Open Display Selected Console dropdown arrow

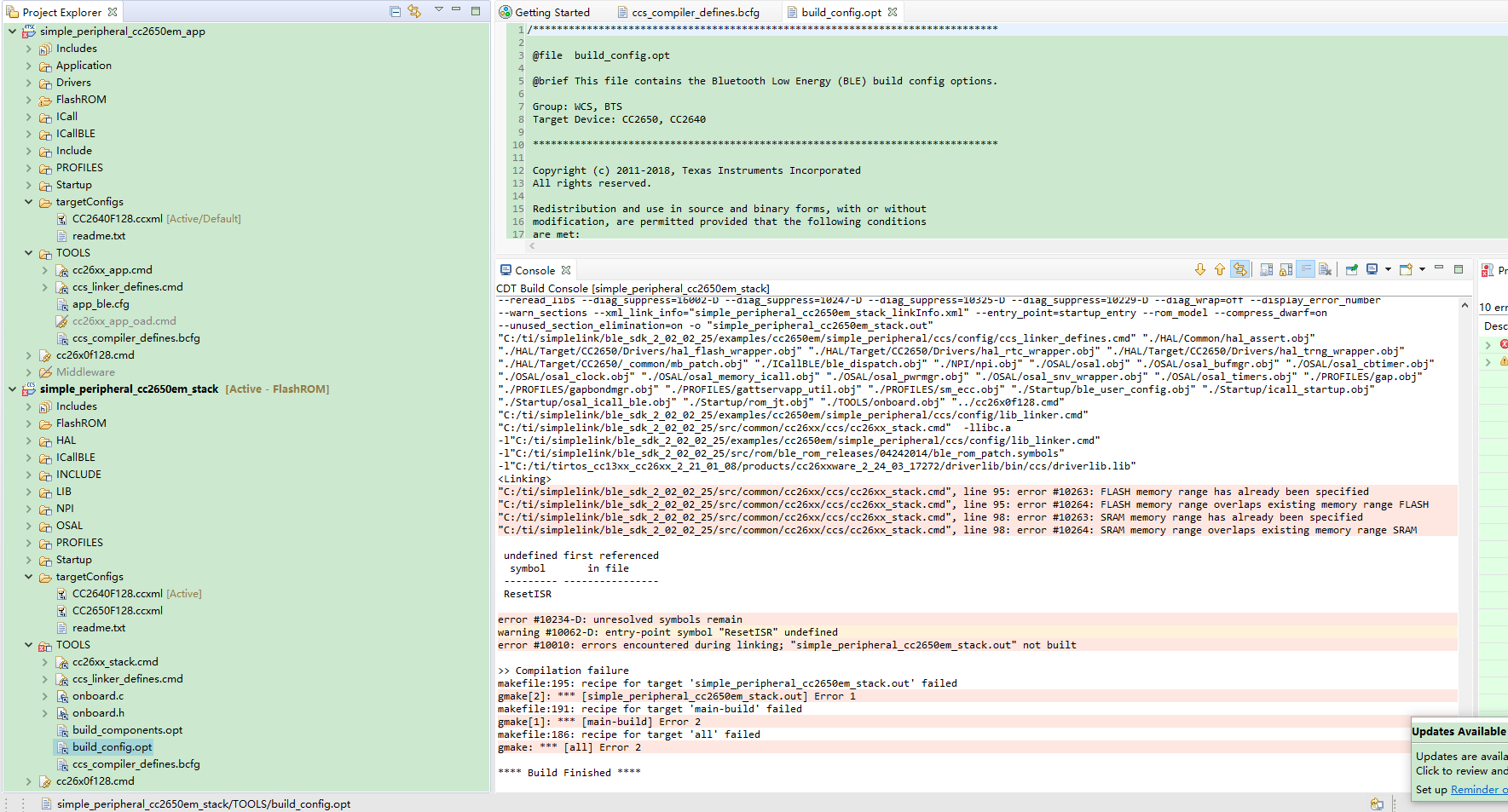pos(1388,270)
